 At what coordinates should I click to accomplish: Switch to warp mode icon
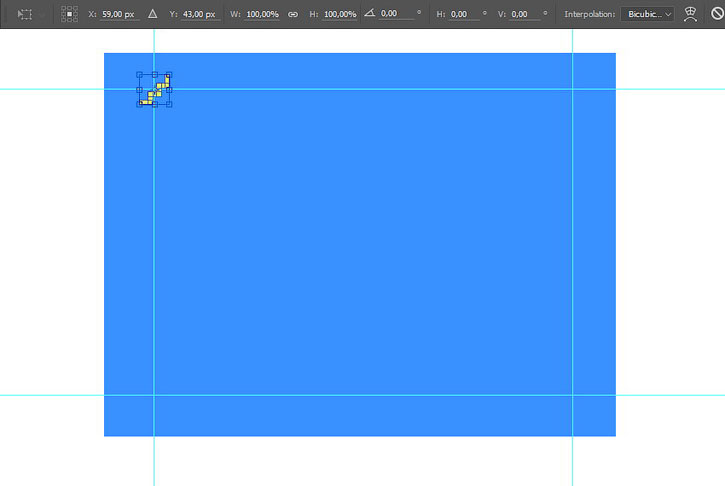[690, 14]
